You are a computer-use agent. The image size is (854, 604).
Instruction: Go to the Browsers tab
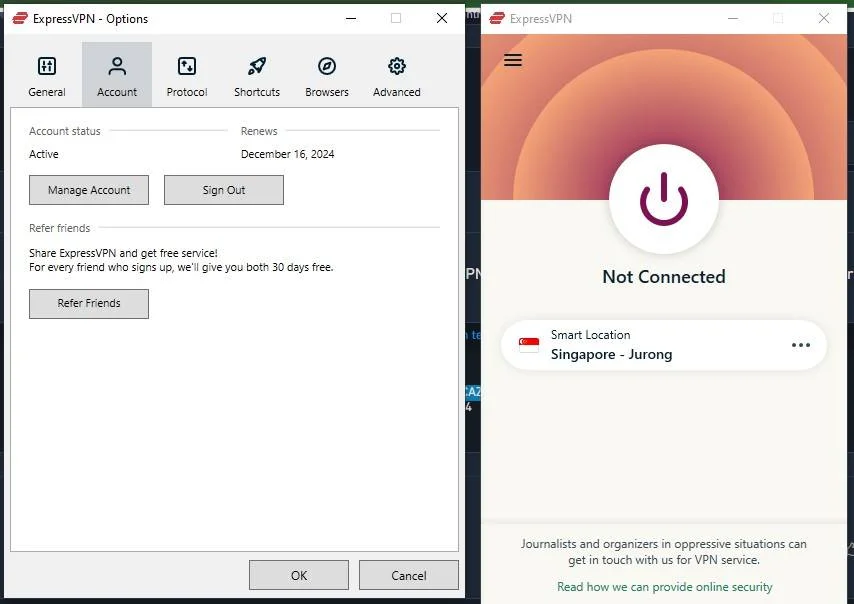pos(327,75)
